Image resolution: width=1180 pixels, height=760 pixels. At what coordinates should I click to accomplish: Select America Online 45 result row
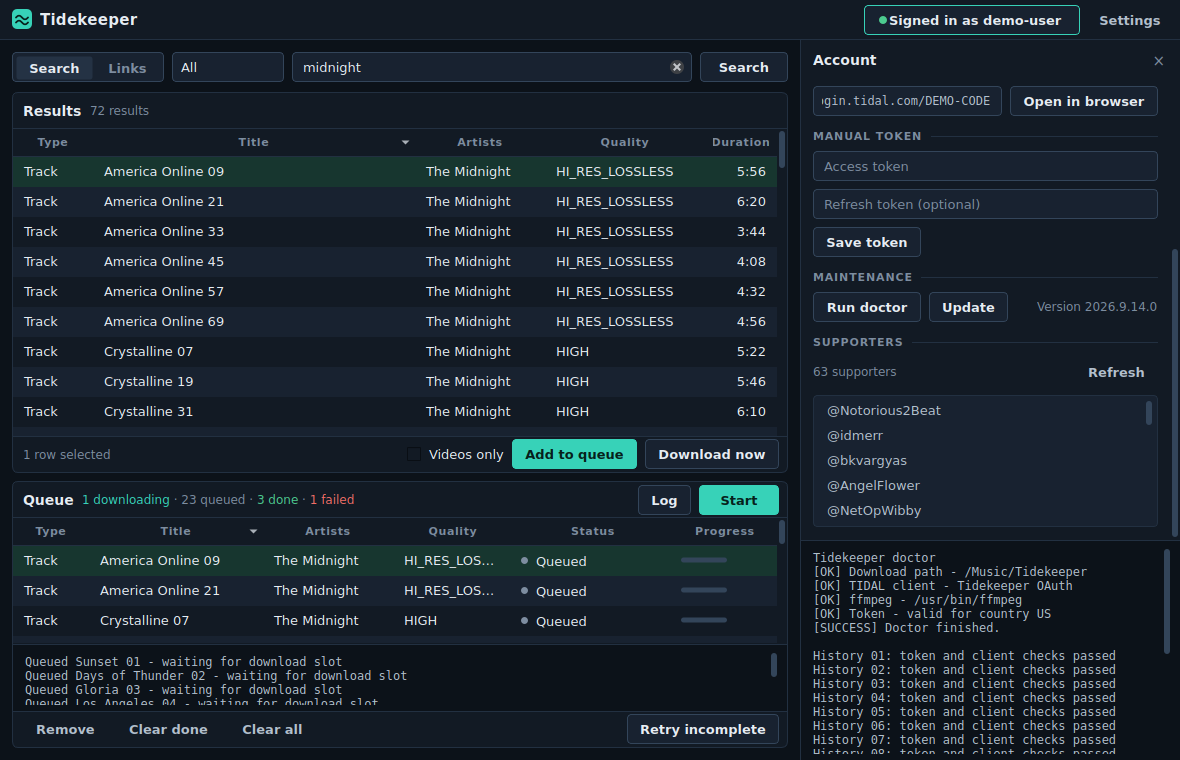pyautogui.click(x=395, y=262)
